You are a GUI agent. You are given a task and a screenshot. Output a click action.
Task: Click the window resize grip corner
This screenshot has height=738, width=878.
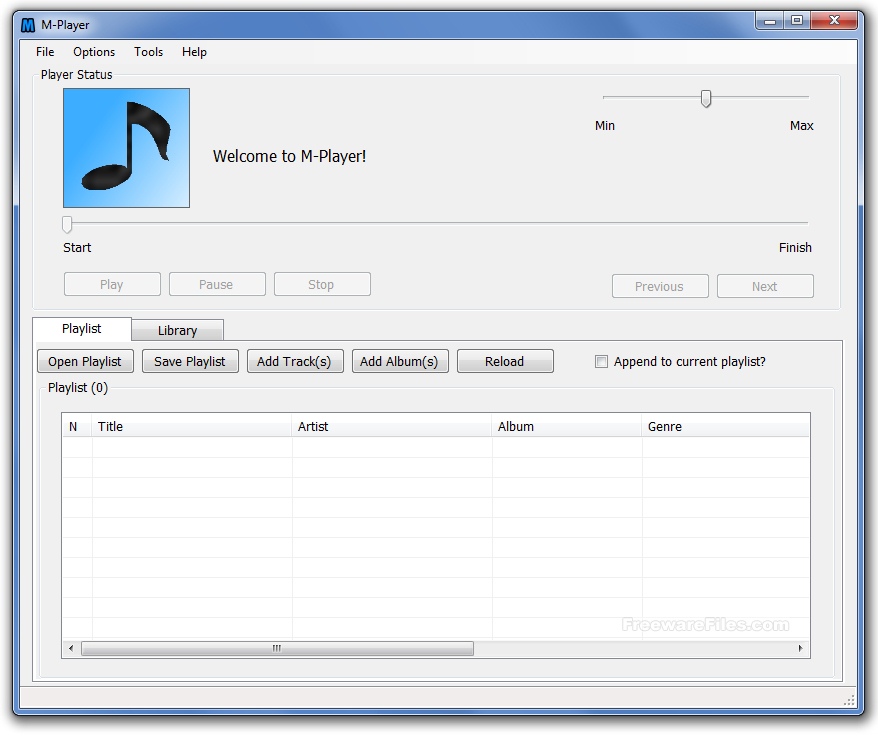coord(849,700)
